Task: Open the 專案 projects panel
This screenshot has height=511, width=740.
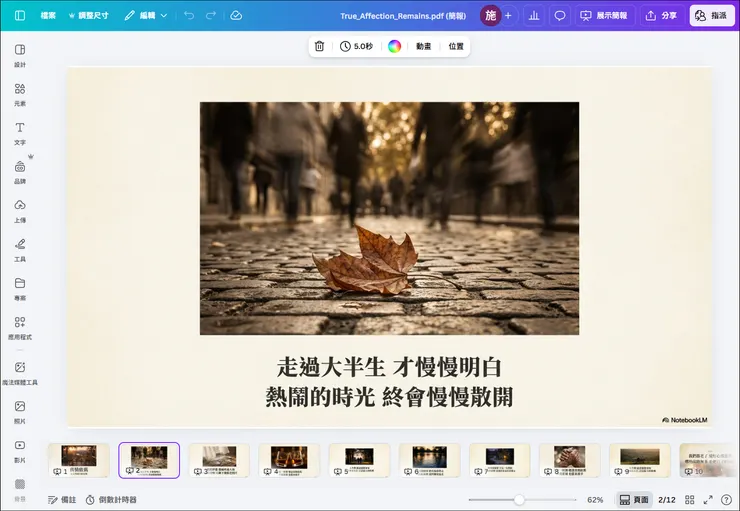Action: [20, 289]
